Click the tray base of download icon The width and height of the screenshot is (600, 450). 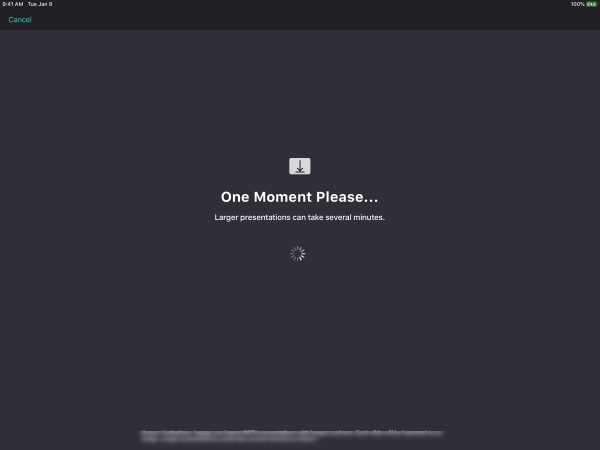[300, 171]
